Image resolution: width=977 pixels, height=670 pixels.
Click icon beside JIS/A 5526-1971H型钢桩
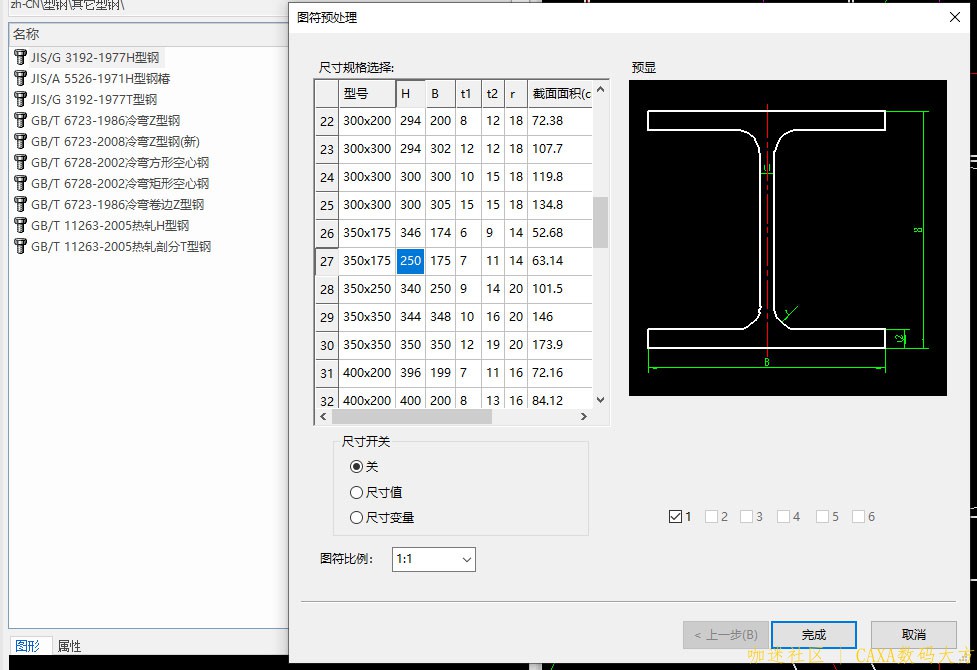(x=20, y=78)
